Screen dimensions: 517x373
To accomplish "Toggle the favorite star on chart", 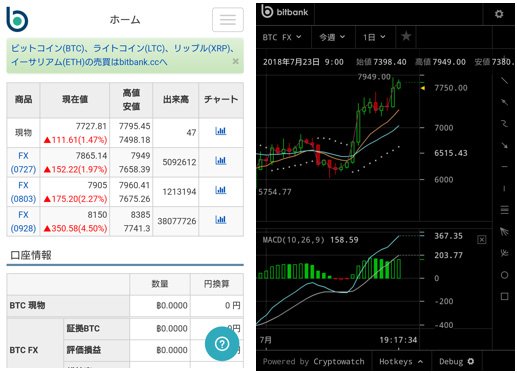I will click(x=406, y=36).
